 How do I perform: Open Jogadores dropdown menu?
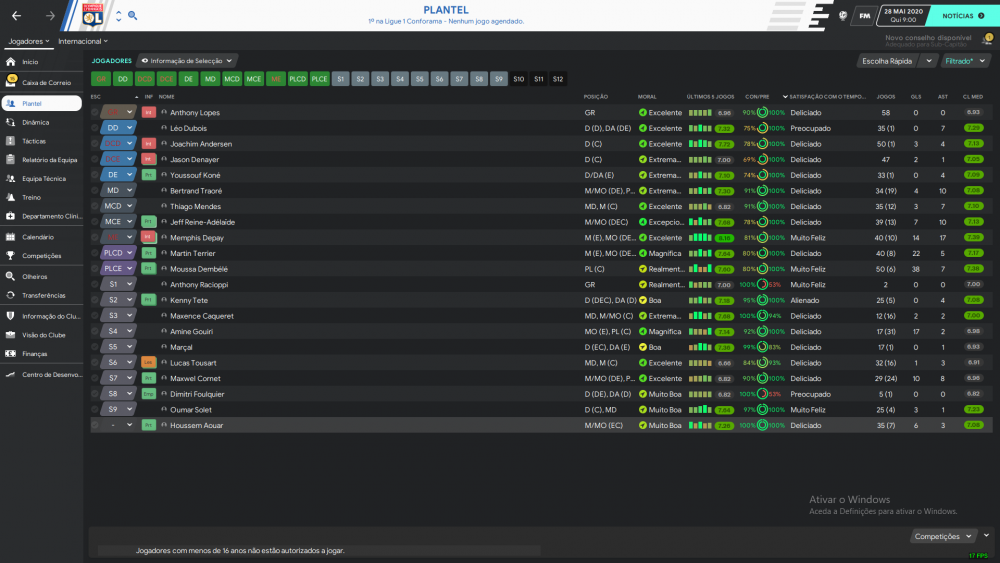click(x=29, y=41)
